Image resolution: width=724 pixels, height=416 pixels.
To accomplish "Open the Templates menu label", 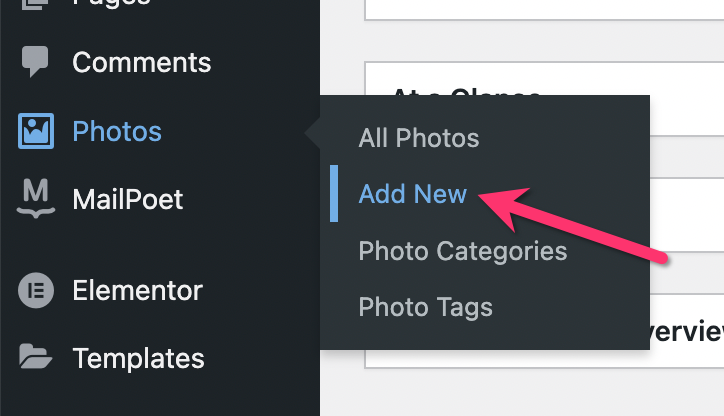I will tap(139, 358).
